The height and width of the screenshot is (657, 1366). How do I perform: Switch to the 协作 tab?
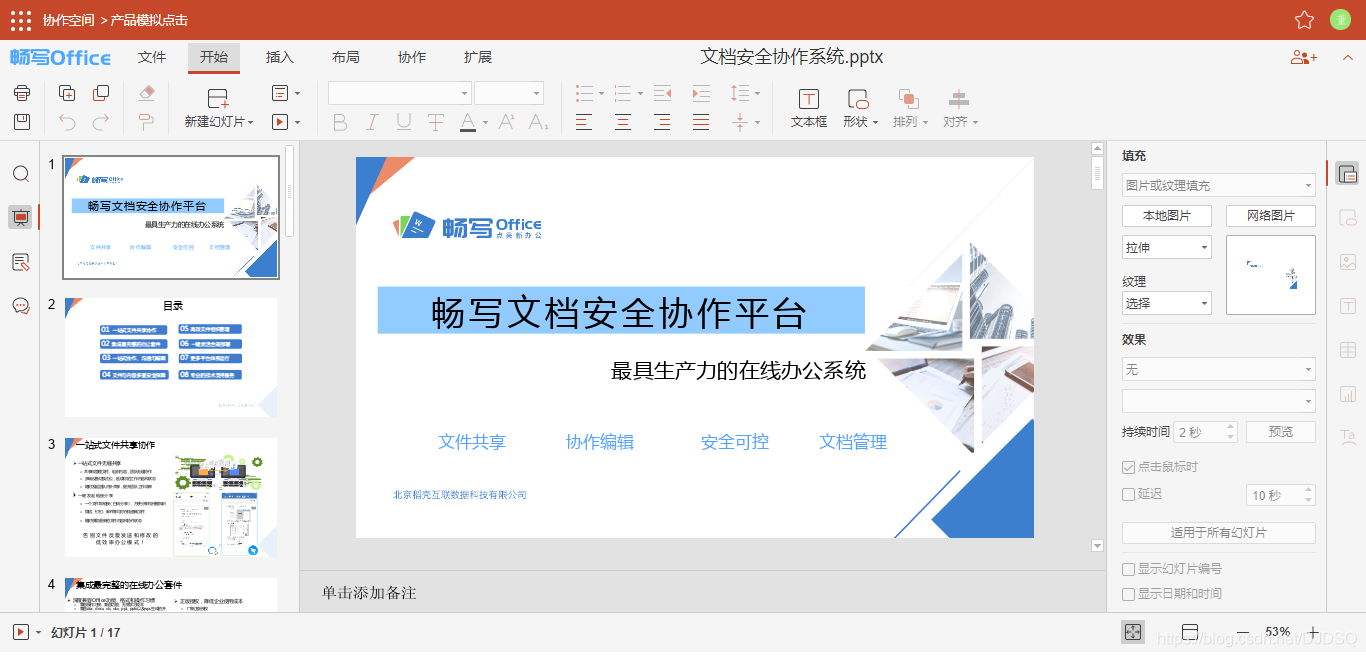[412, 57]
